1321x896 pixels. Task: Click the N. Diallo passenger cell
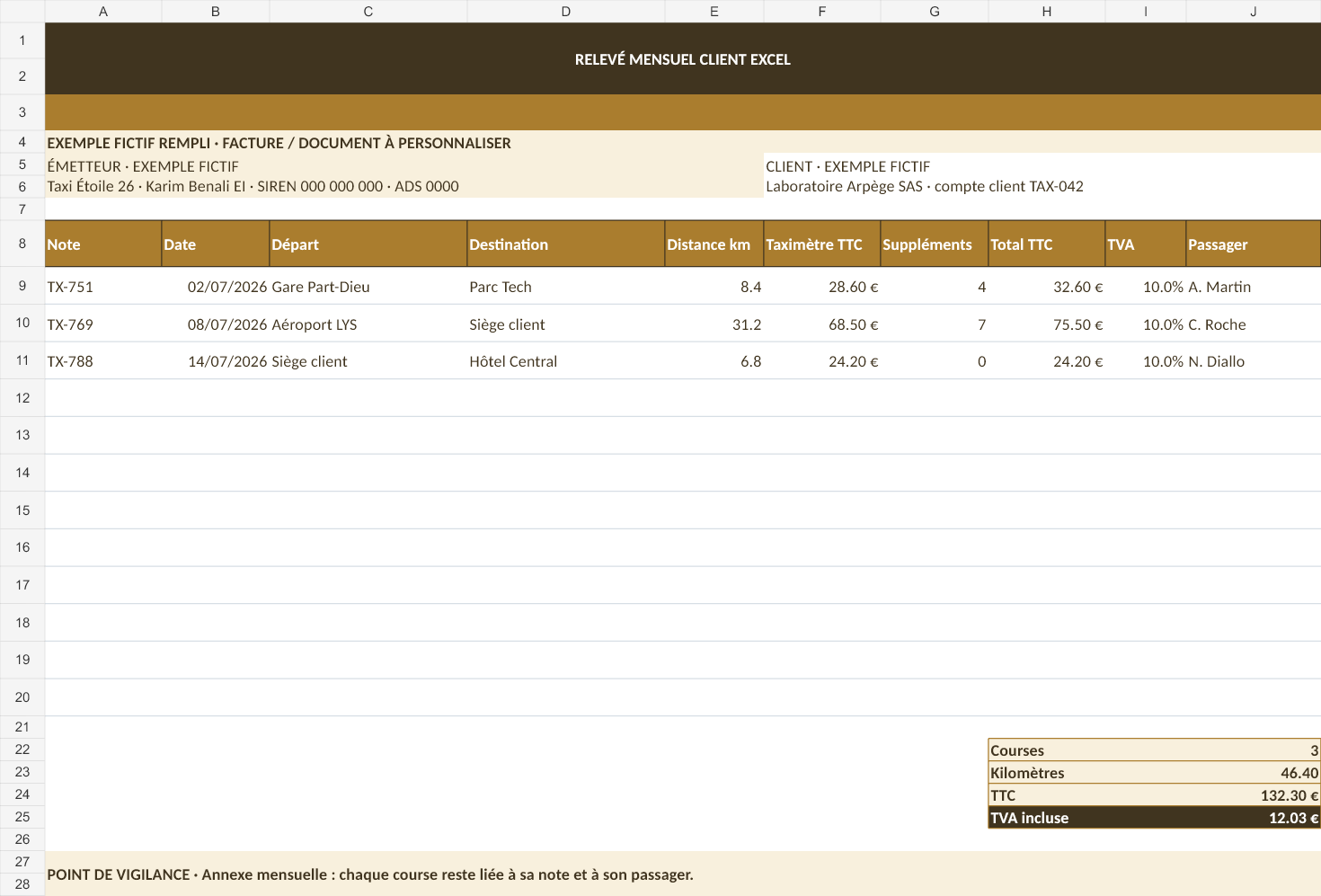coord(1254,360)
